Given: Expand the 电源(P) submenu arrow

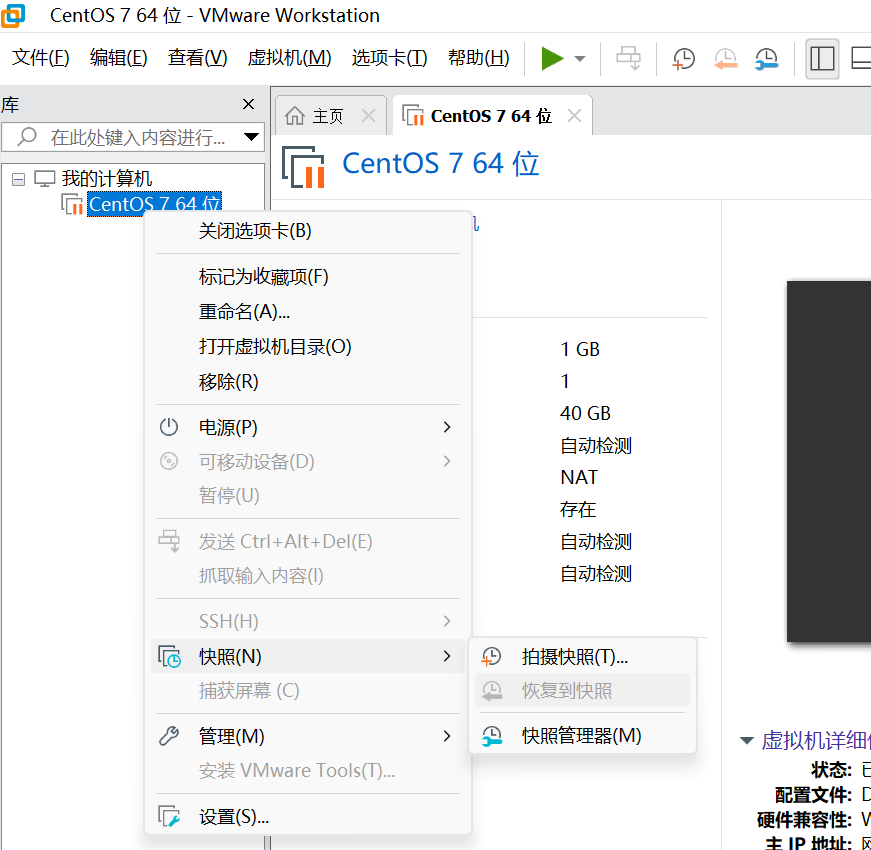Looking at the screenshot, I should pyautogui.click(x=447, y=427).
